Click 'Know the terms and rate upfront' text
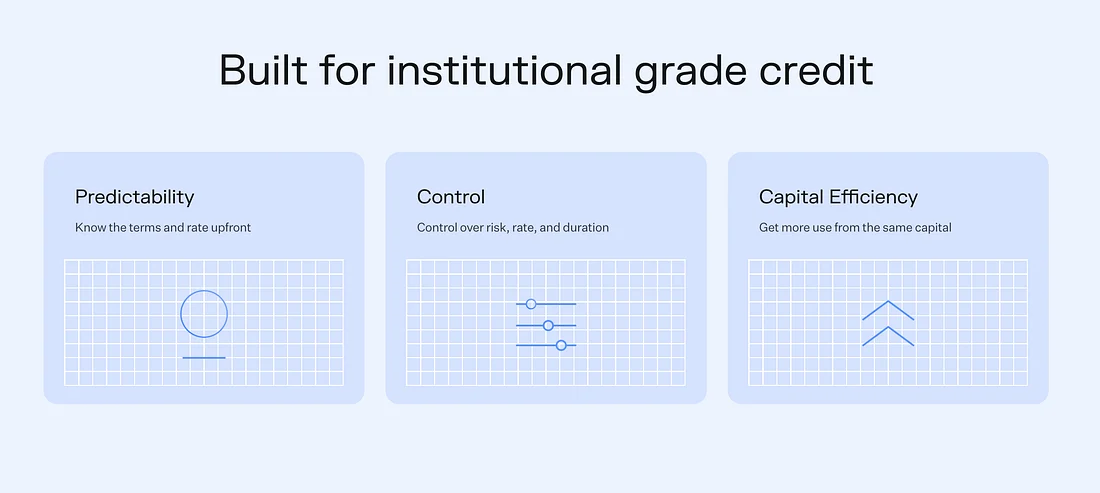1100x493 pixels. tap(163, 228)
